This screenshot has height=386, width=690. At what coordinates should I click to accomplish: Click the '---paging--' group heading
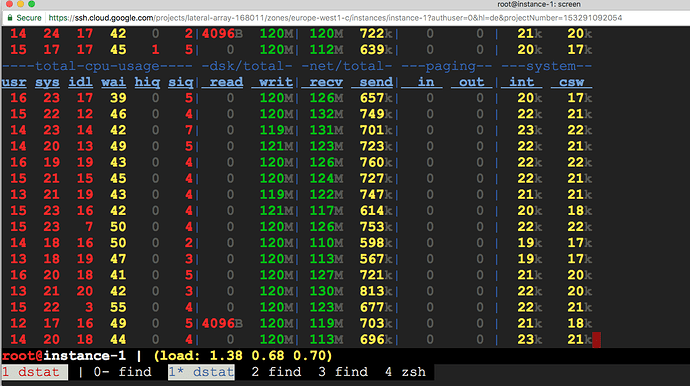point(447,66)
